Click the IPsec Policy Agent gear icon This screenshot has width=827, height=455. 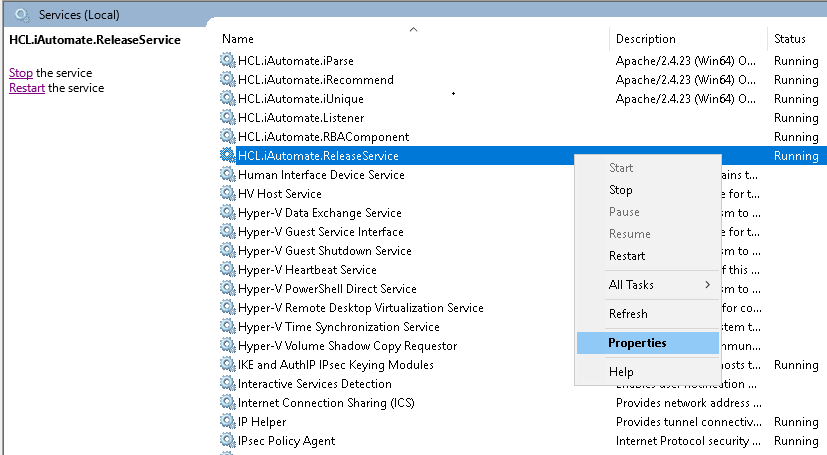227,441
